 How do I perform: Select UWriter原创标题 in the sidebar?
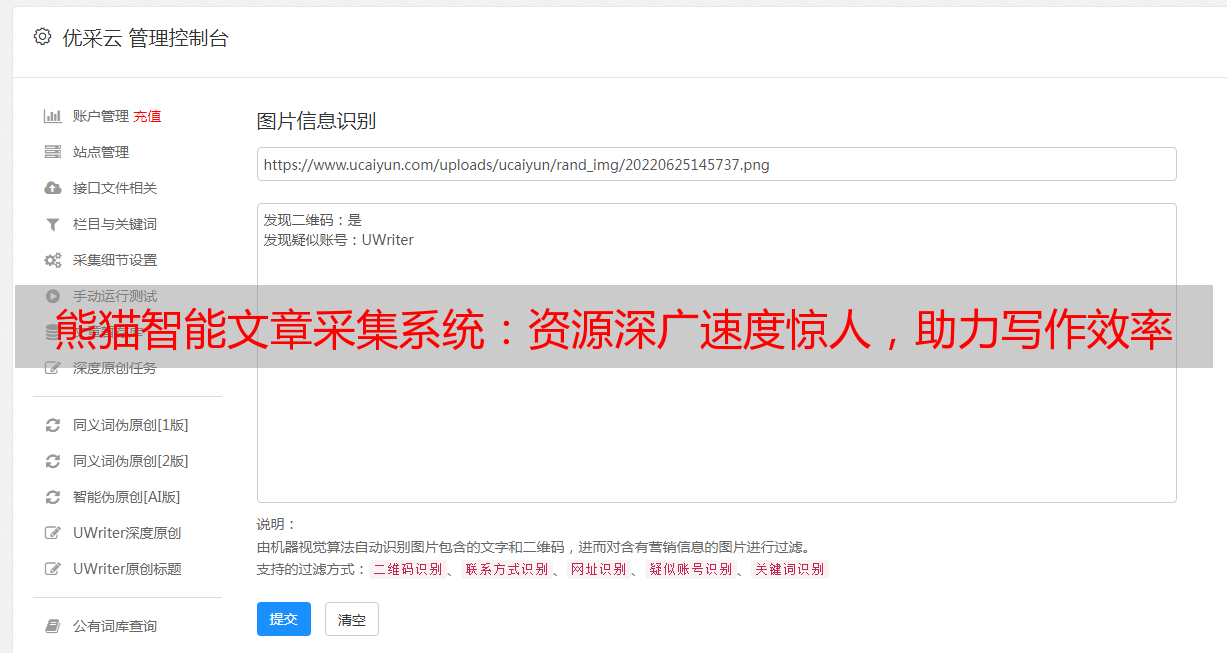127,569
